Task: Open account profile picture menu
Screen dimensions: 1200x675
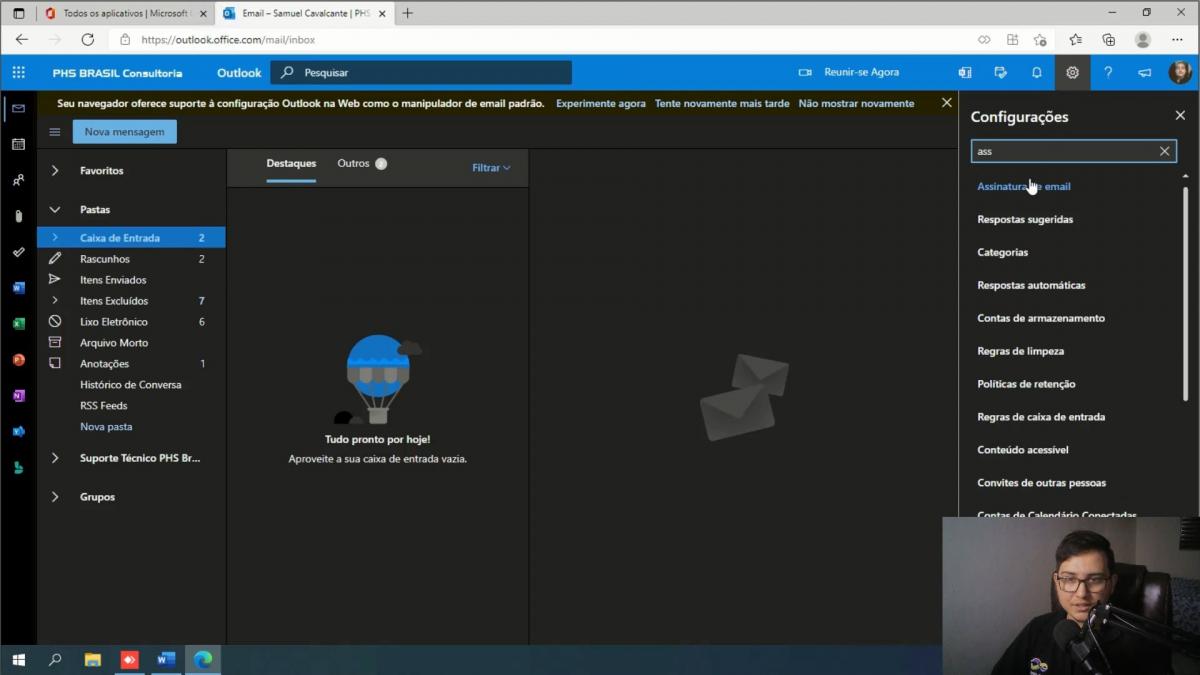Action: pos(1180,72)
